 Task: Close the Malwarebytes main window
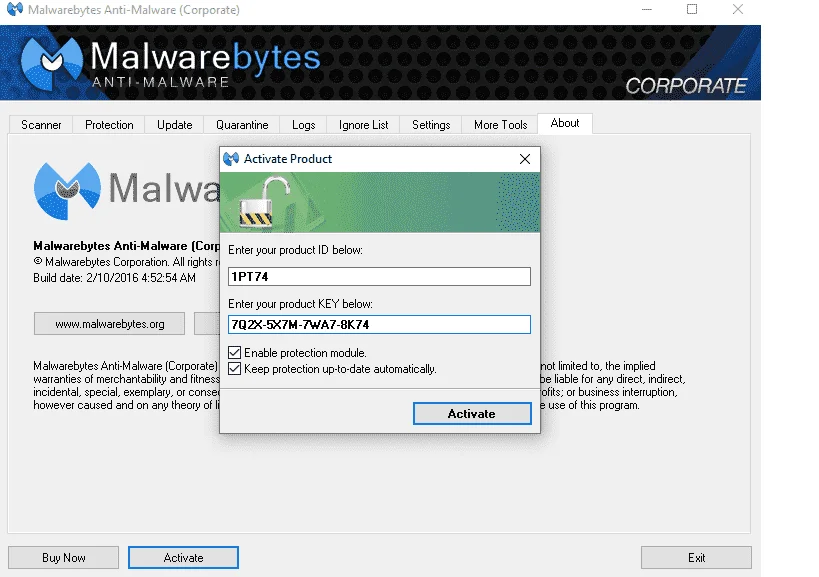pyautogui.click(x=738, y=9)
